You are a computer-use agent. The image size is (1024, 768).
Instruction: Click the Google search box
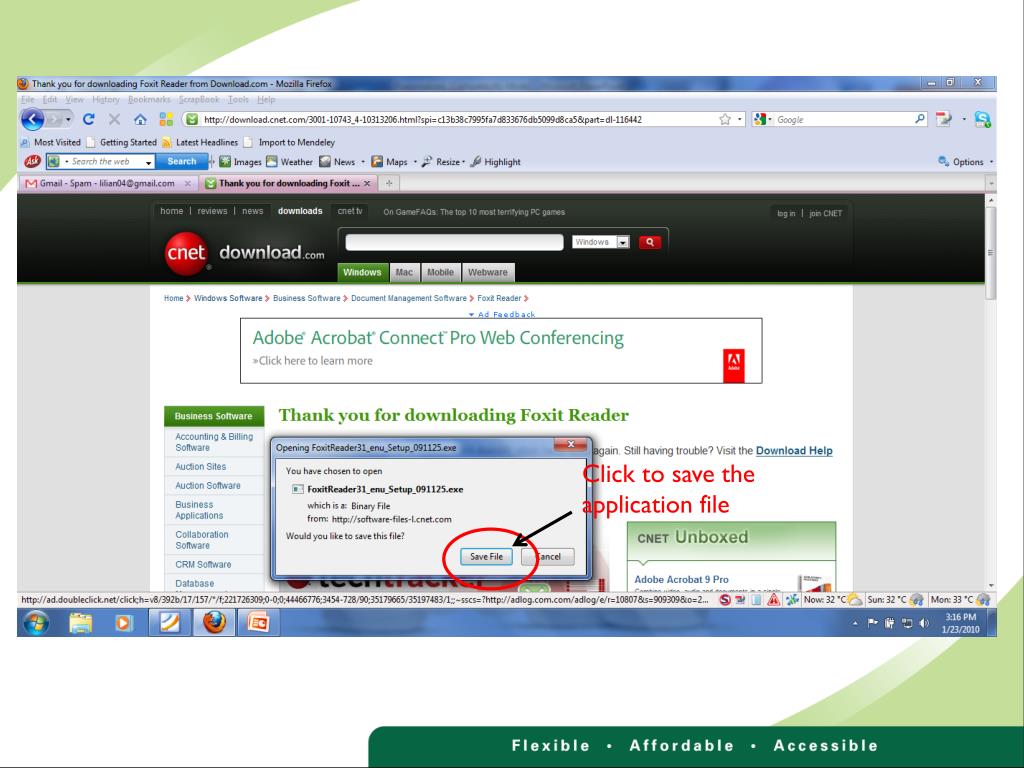coord(844,120)
